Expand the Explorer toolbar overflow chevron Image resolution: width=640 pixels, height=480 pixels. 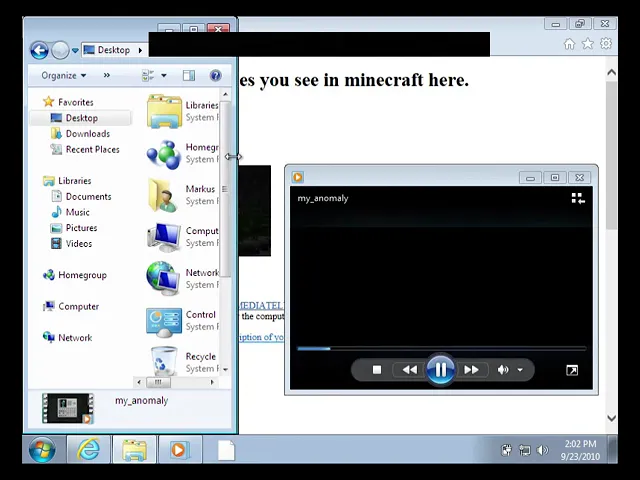coord(107,75)
